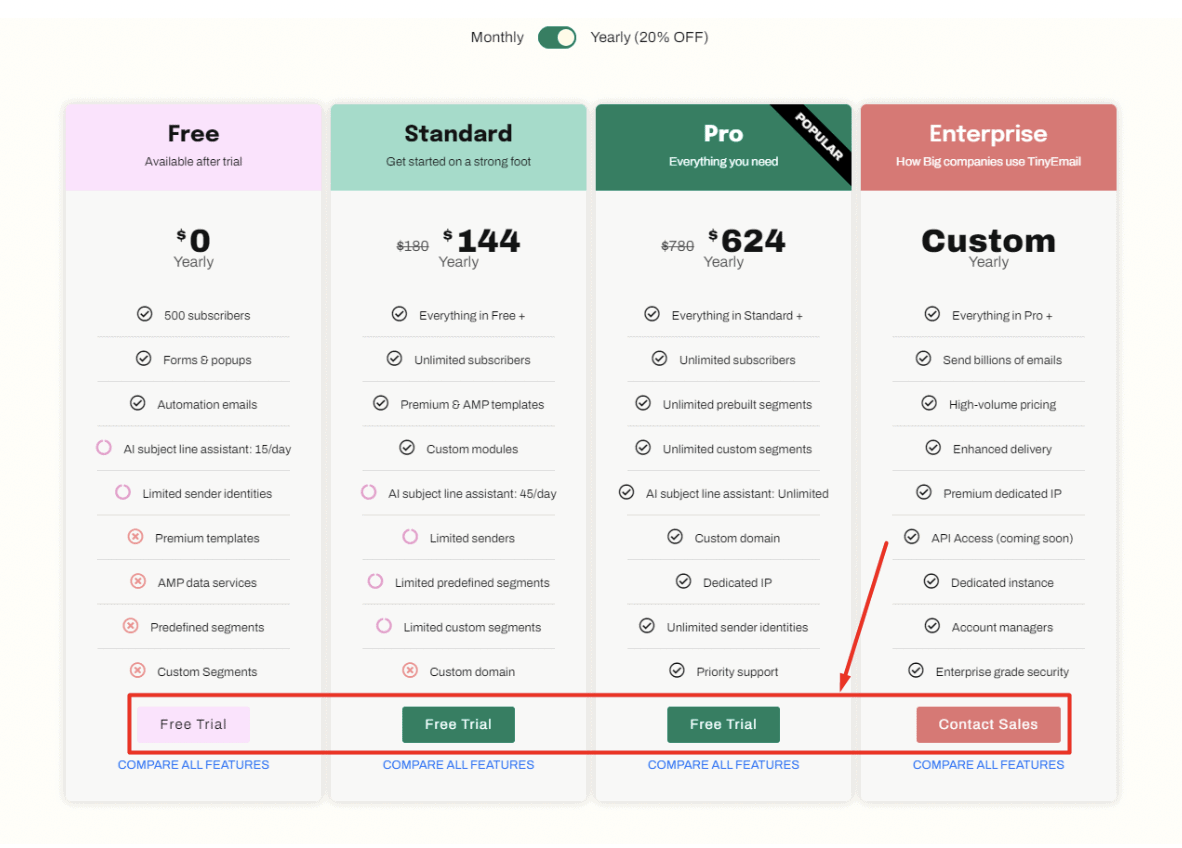Select the Monthly billing label
Viewport: 1182px width, 848px height.
coord(497,37)
